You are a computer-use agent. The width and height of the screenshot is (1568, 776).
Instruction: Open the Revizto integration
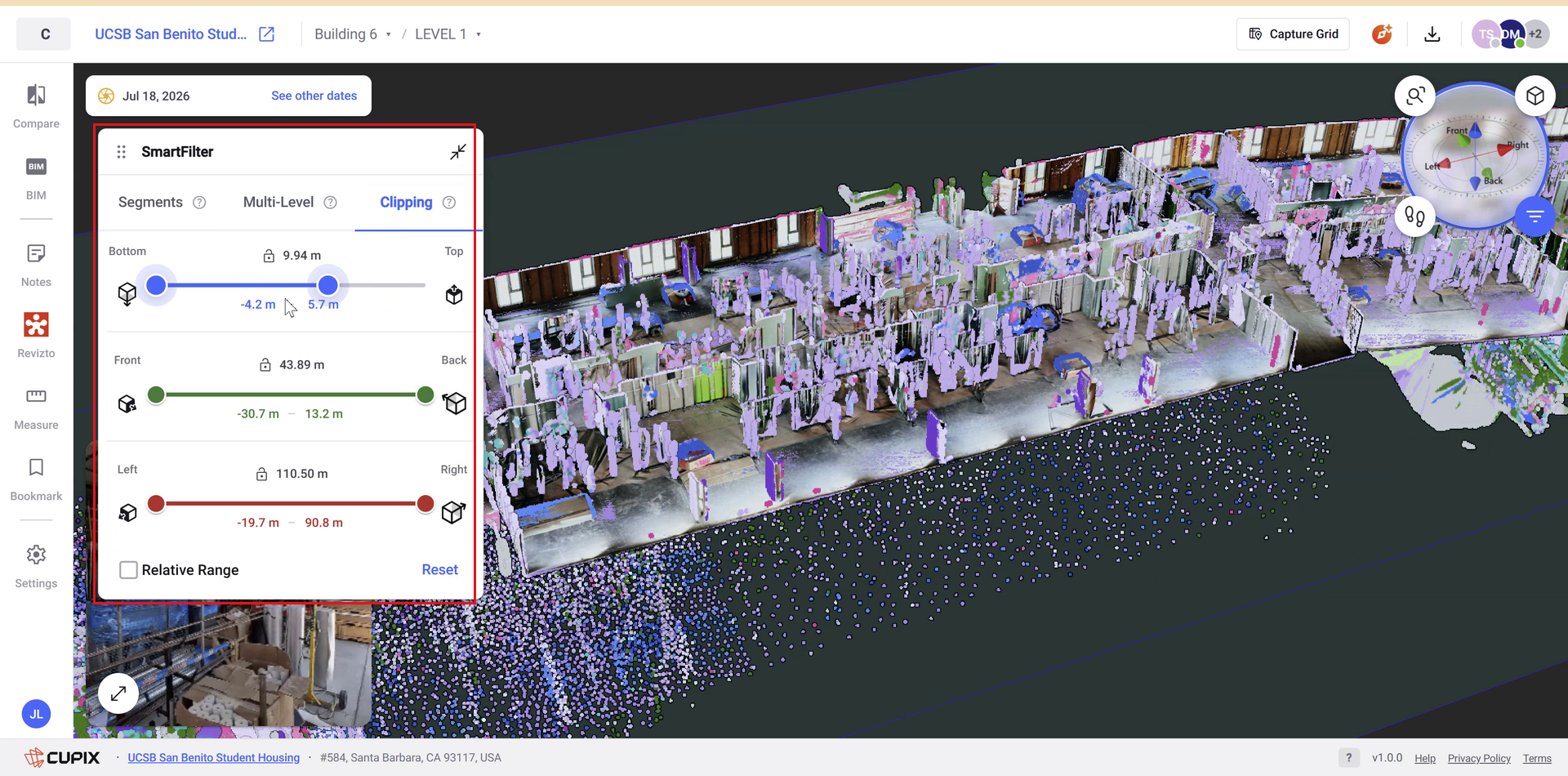coord(36,336)
